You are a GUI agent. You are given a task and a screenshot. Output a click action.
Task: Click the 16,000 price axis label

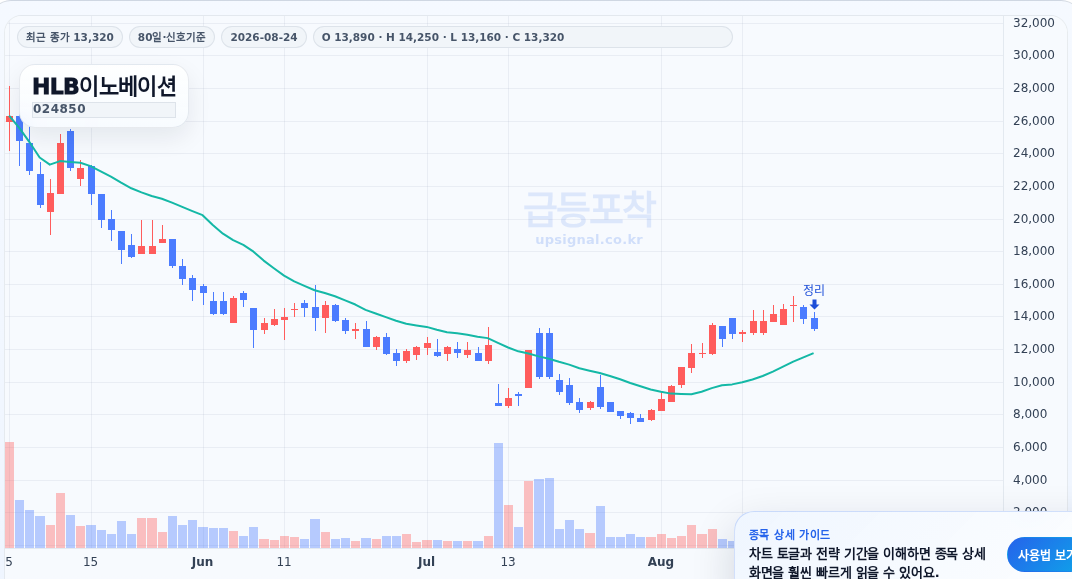(1034, 283)
